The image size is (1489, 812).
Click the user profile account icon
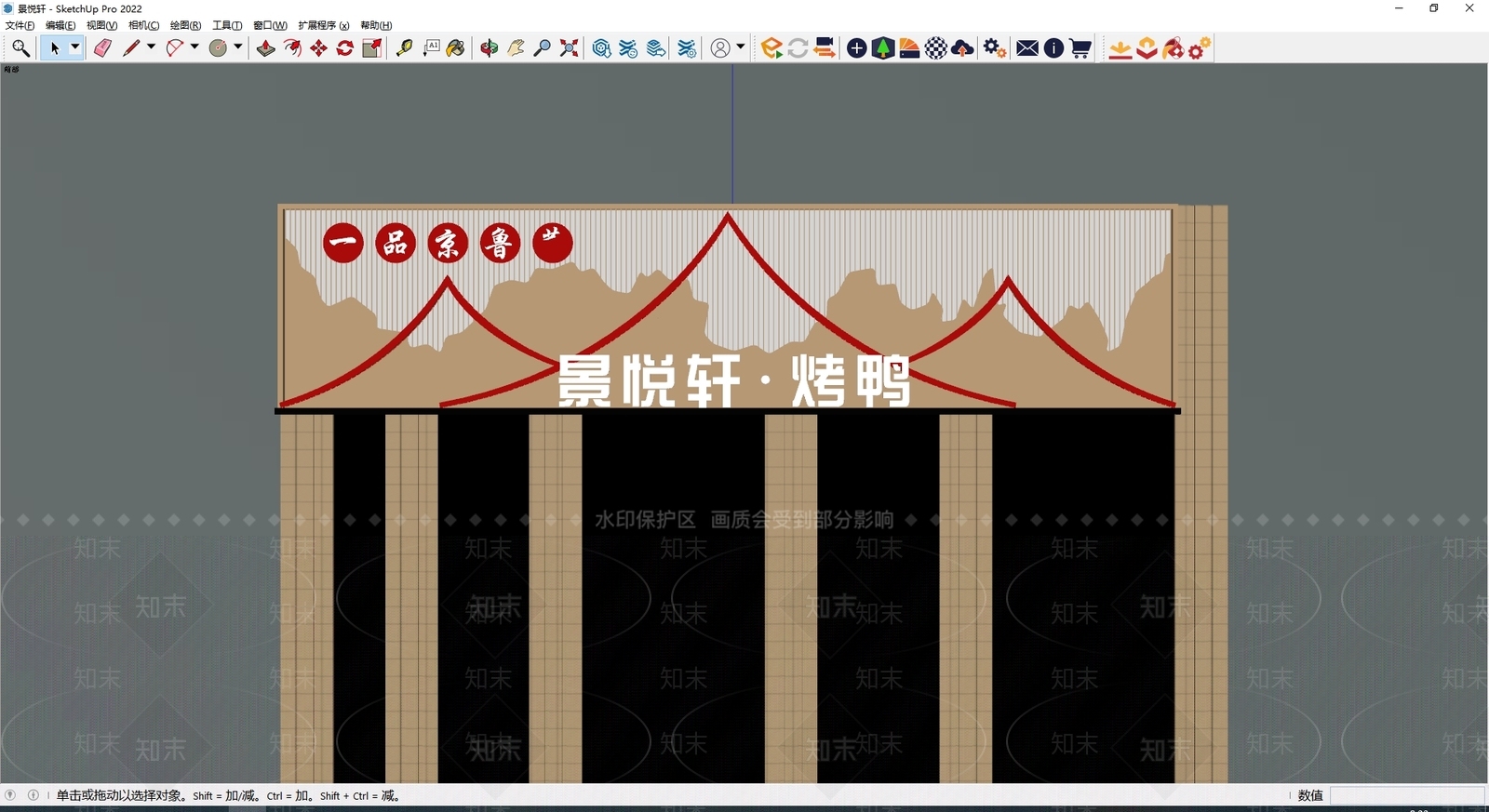[720, 48]
